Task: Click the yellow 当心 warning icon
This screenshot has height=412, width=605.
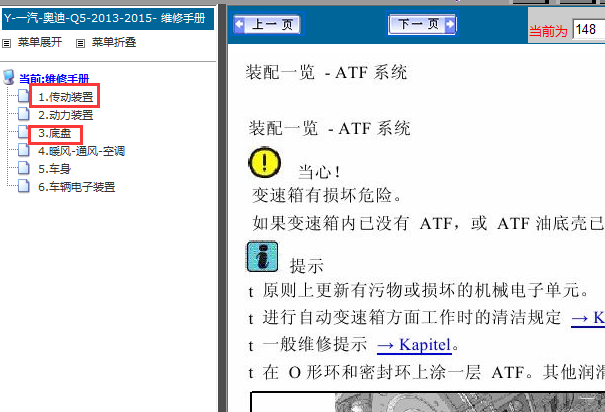Action: tap(264, 162)
